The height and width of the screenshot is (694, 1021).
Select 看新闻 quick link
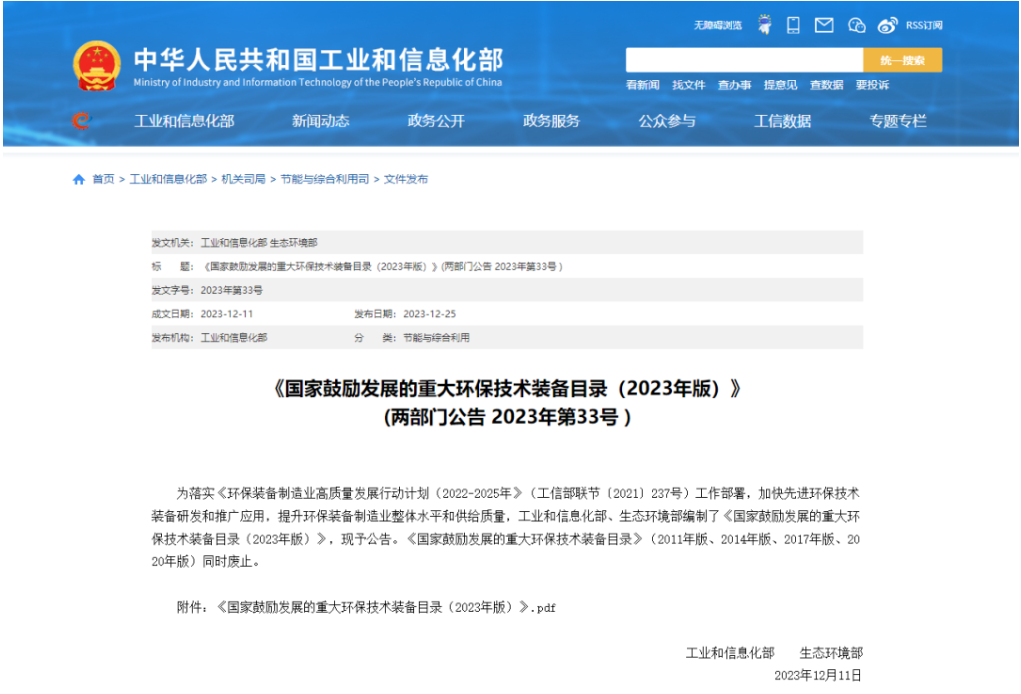643,85
